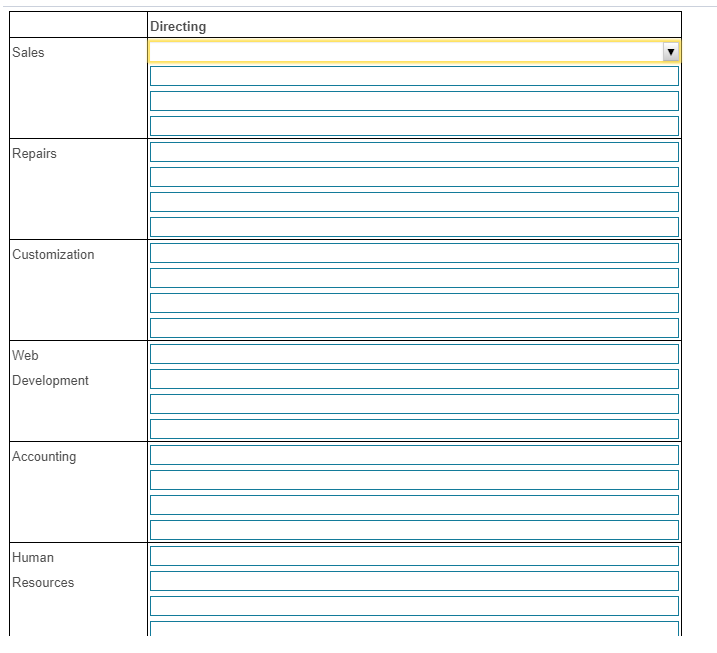Select the fourth Directing field for Accounting

[x=414, y=530]
